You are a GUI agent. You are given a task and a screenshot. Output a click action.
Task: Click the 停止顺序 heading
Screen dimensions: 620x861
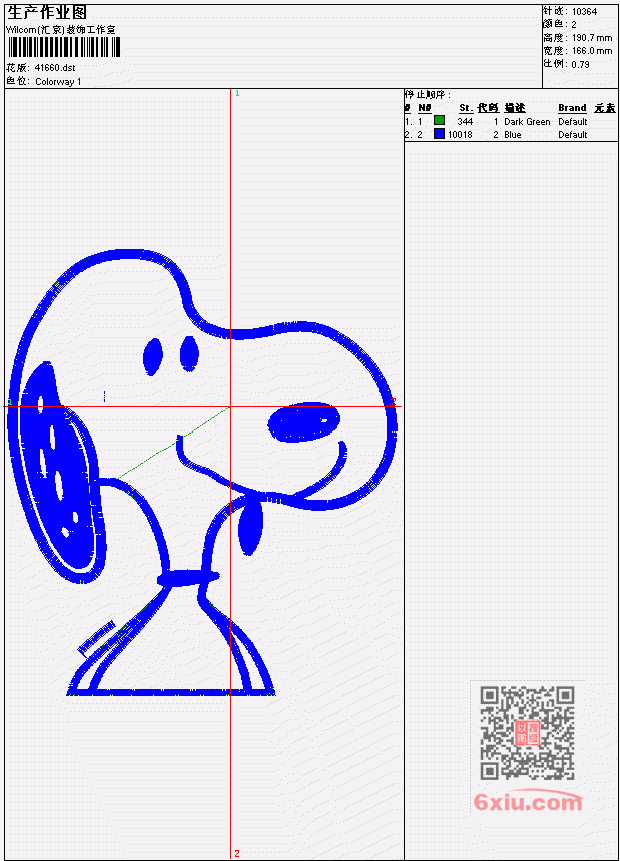pyautogui.click(x=428, y=94)
